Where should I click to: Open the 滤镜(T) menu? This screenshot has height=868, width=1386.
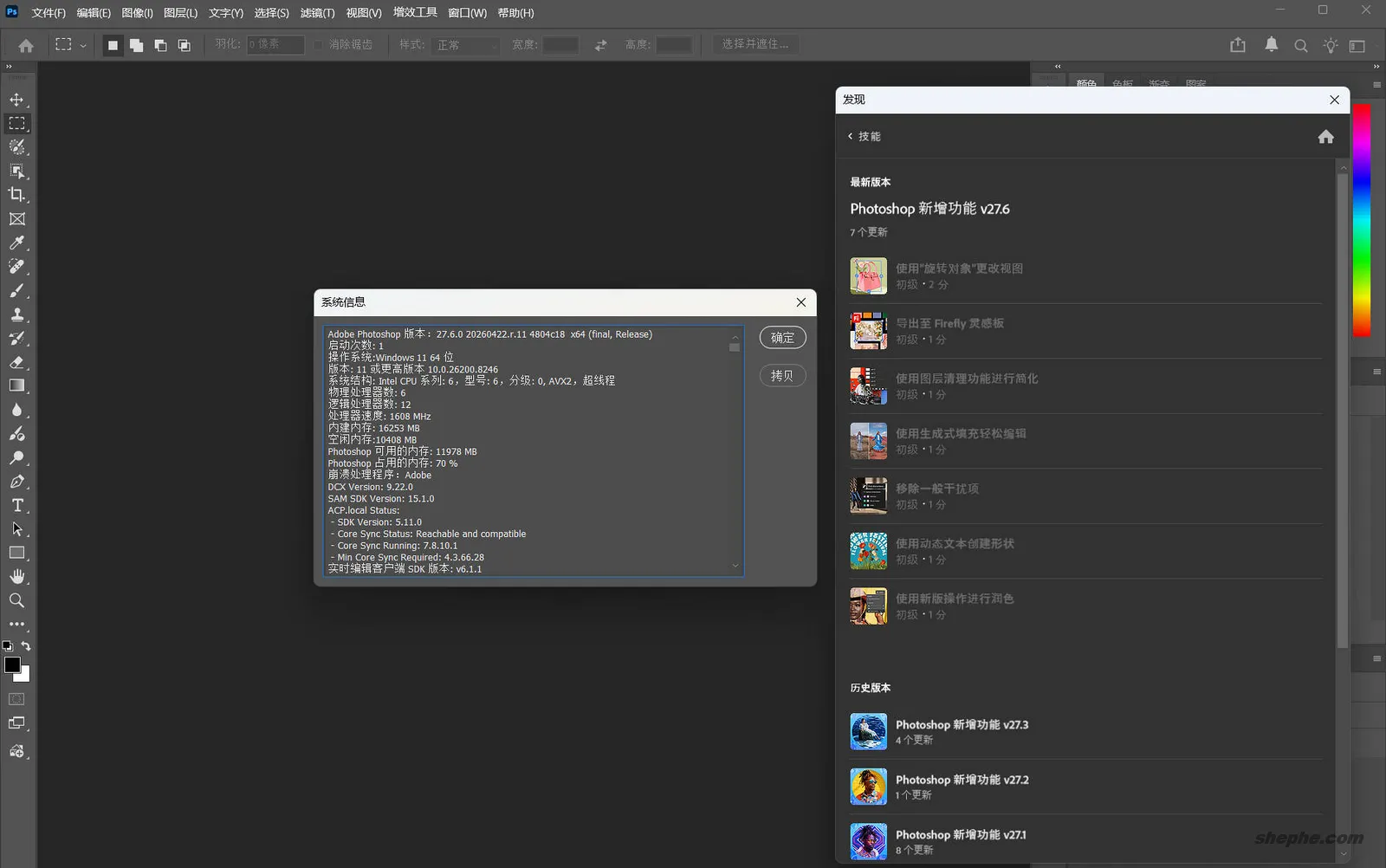(x=317, y=13)
